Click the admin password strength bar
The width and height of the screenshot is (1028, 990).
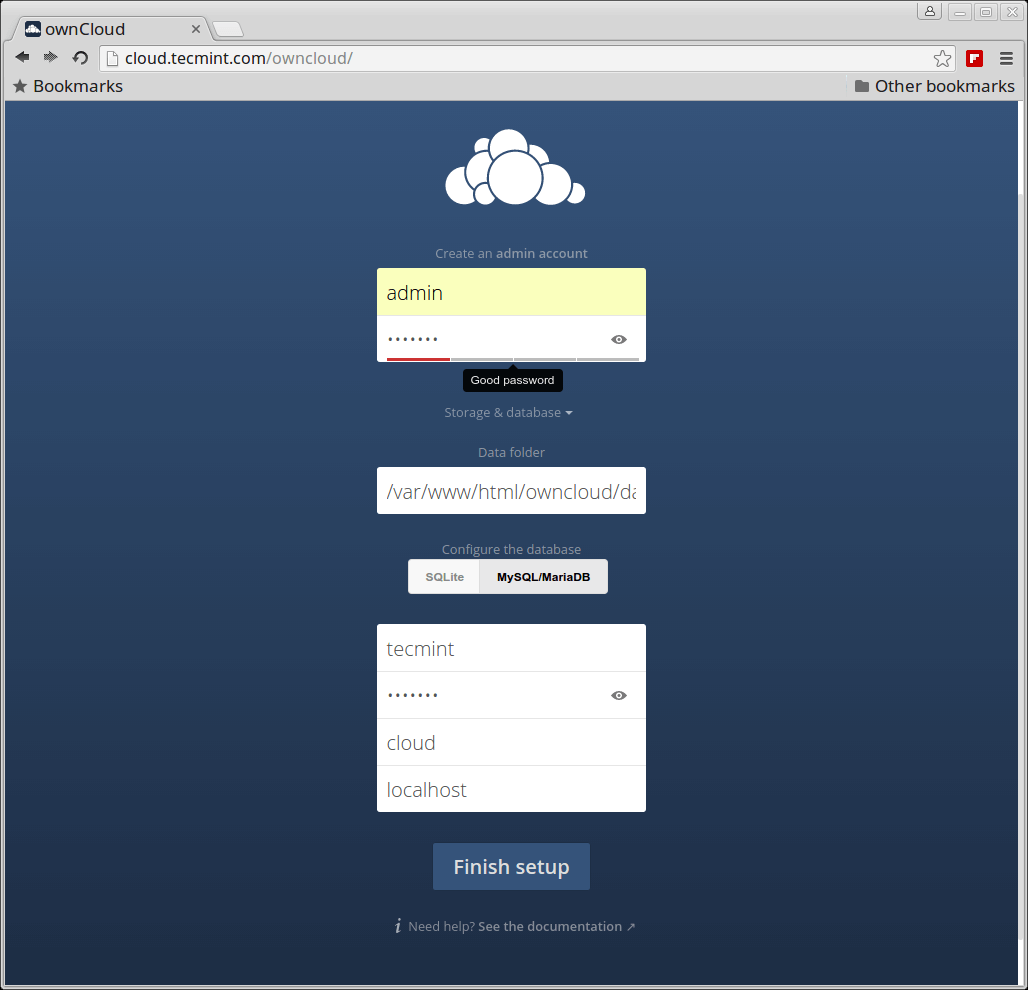pos(513,359)
